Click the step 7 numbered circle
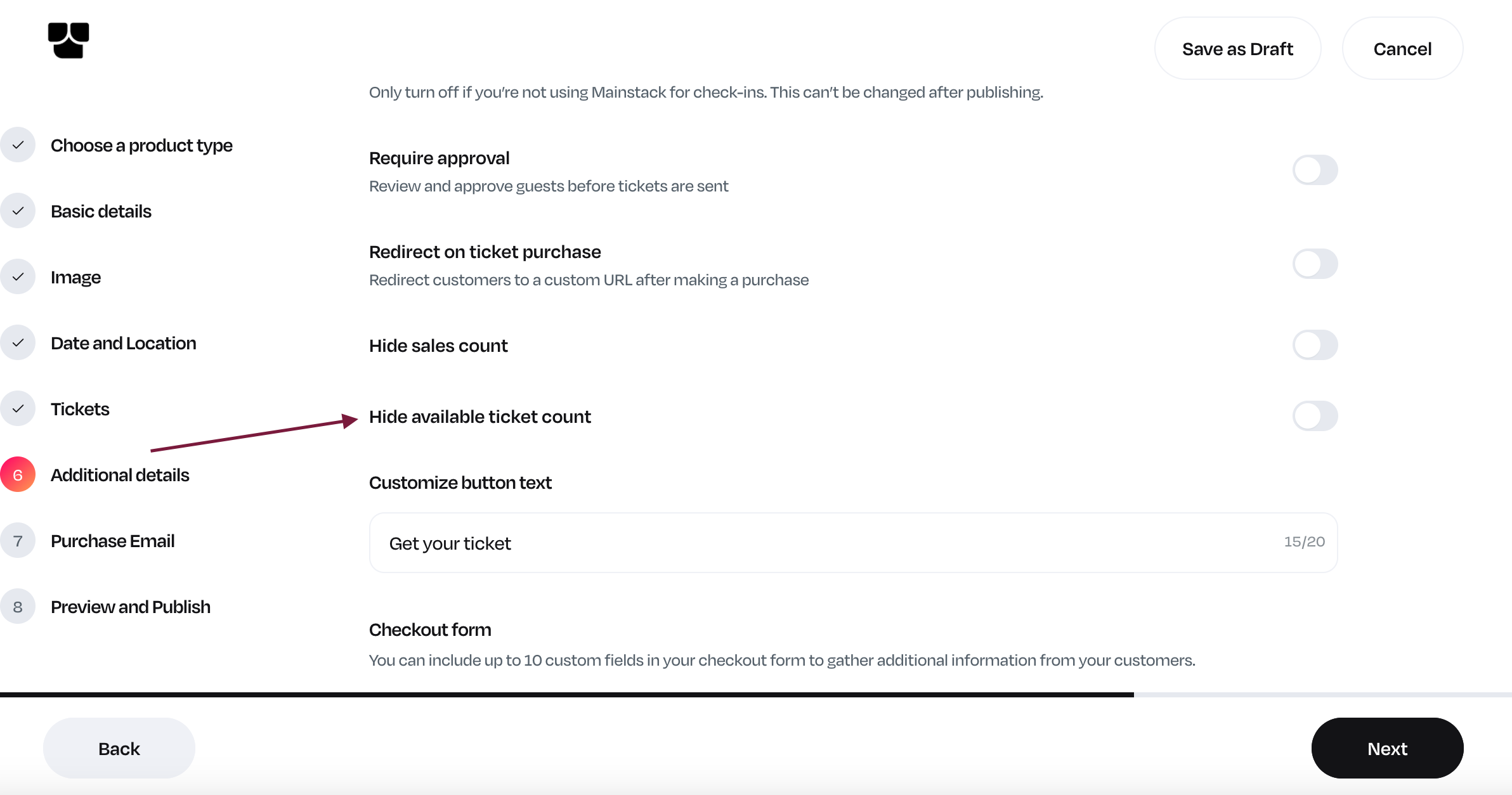 pyautogui.click(x=18, y=541)
